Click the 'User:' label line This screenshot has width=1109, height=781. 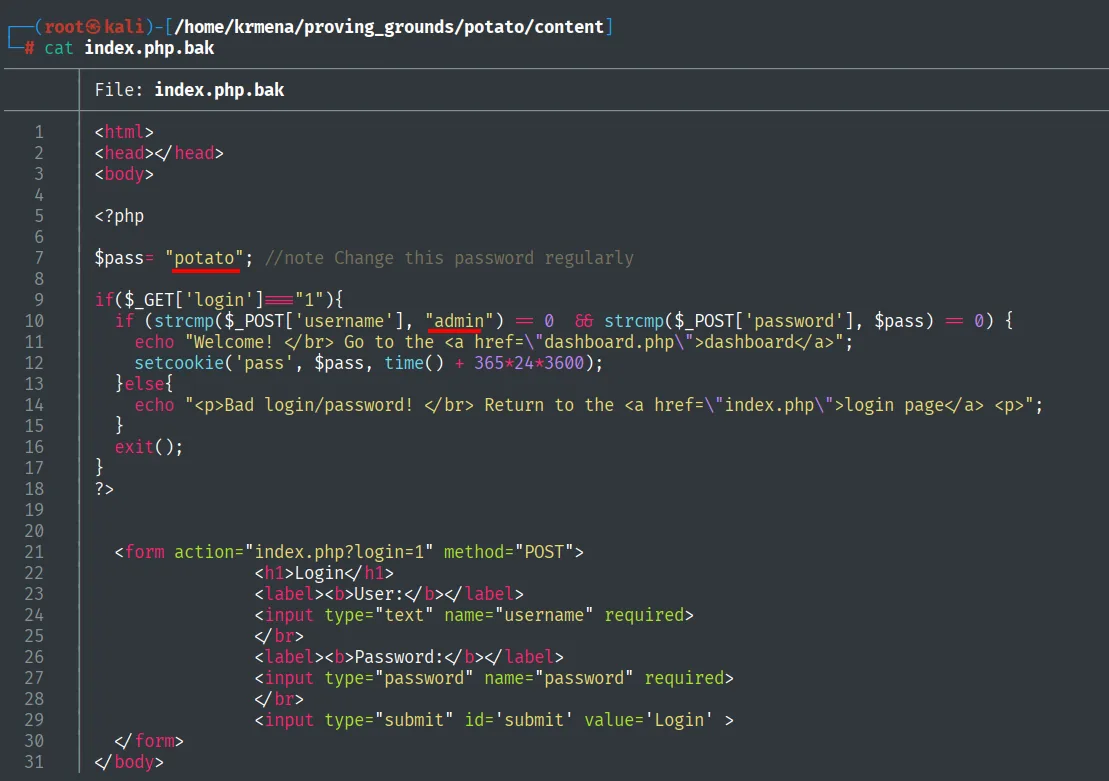point(389,594)
